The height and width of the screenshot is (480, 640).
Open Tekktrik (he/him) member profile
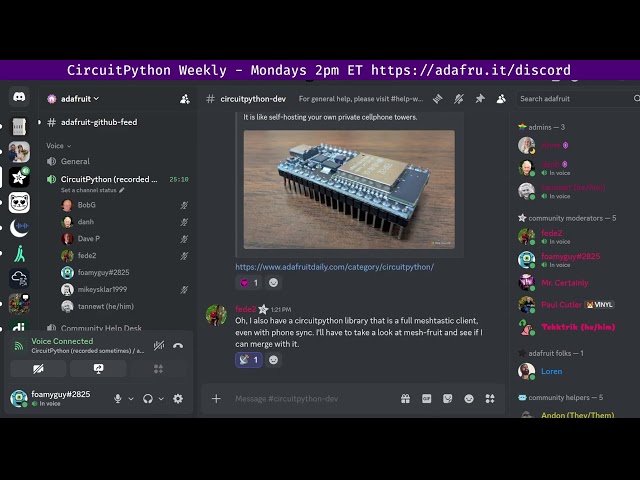click(578, 327)
